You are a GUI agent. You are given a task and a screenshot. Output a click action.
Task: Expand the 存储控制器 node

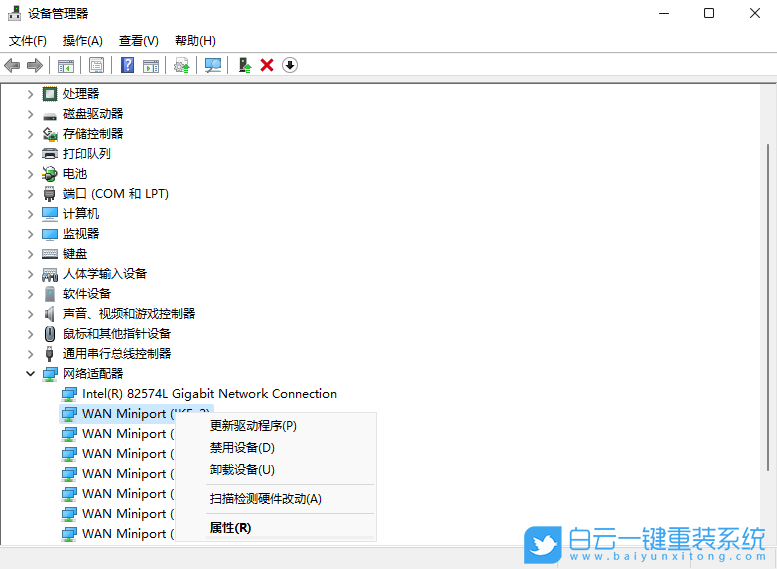(x=31, y=134)
